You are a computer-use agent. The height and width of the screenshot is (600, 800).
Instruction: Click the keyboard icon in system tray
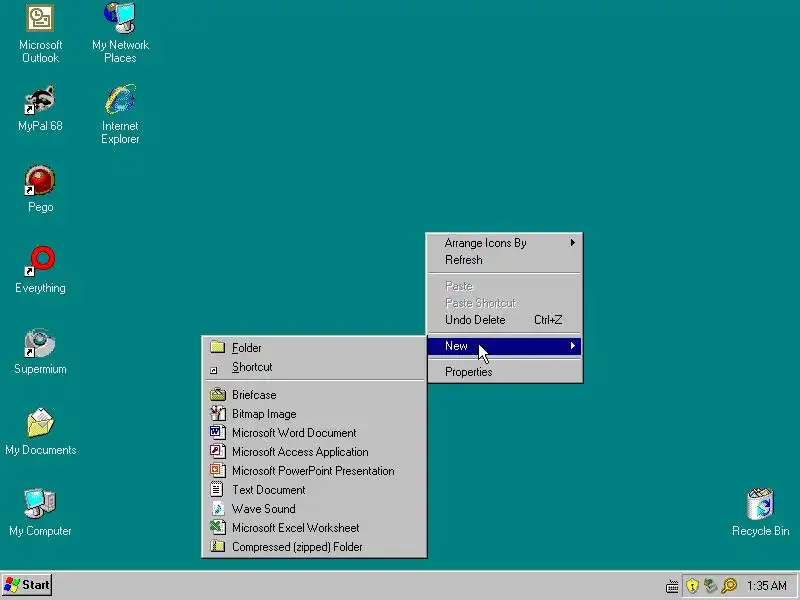[672, 586]
